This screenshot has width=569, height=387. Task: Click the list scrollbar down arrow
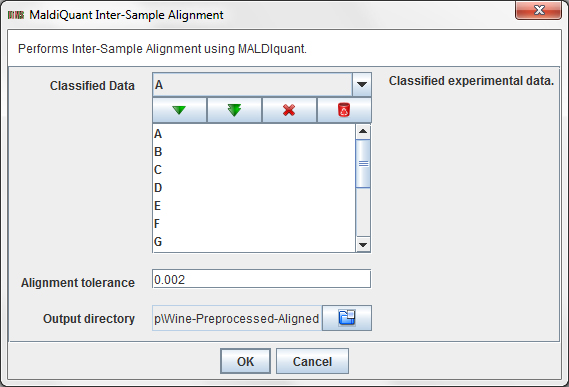363,244
